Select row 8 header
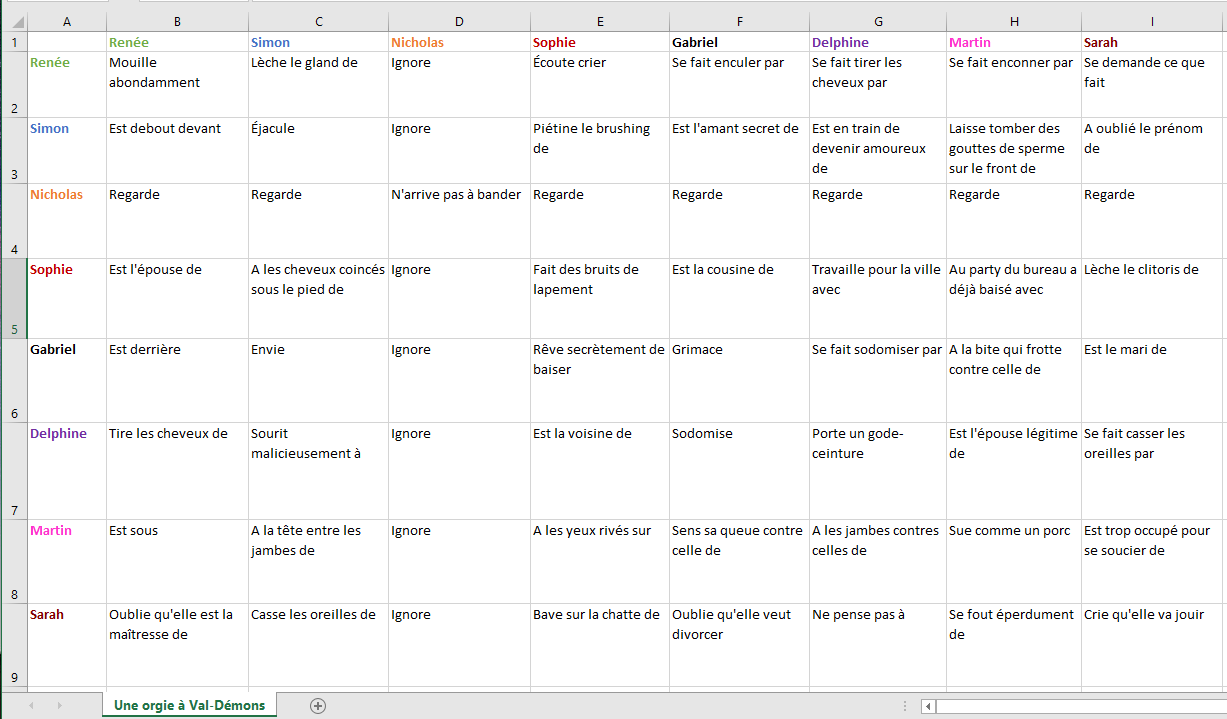 [x=14, y=561]
